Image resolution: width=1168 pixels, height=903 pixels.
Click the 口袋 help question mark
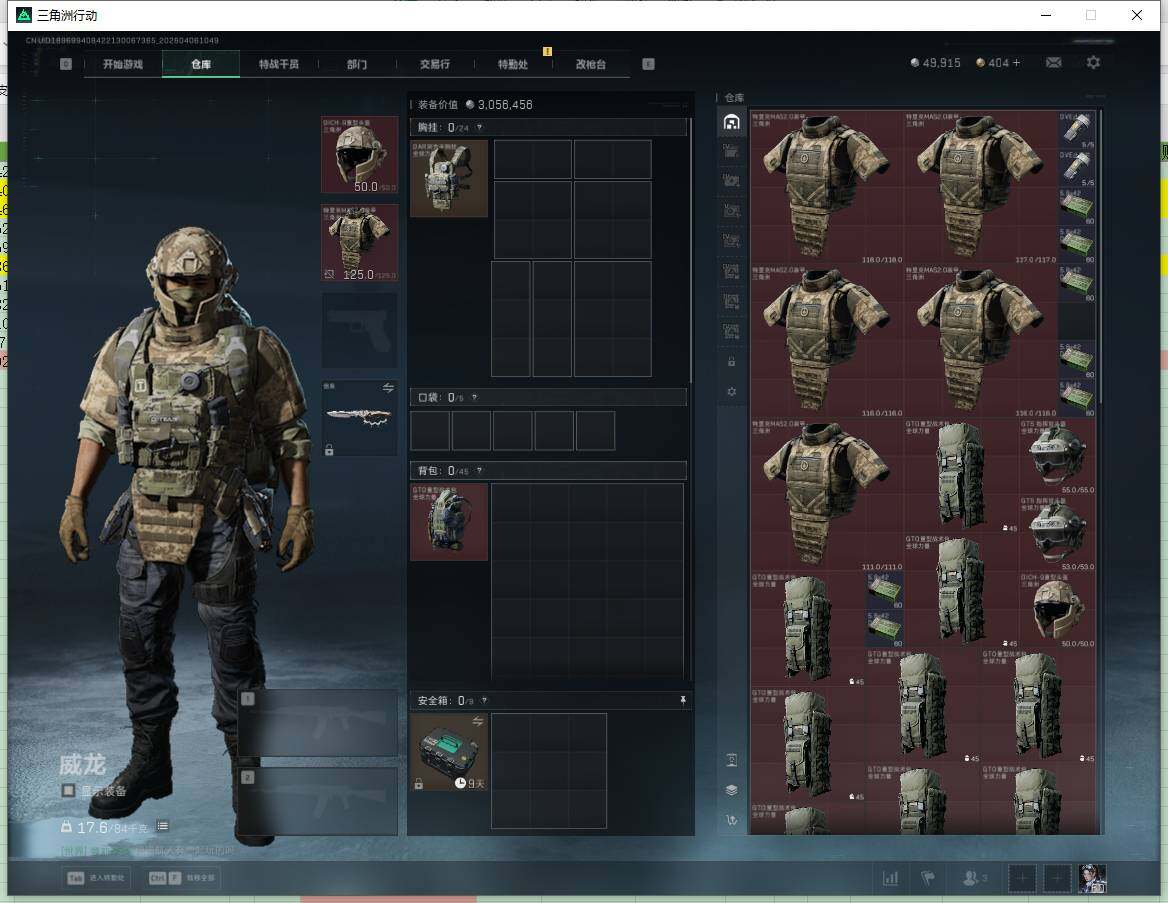coord(474,397)
